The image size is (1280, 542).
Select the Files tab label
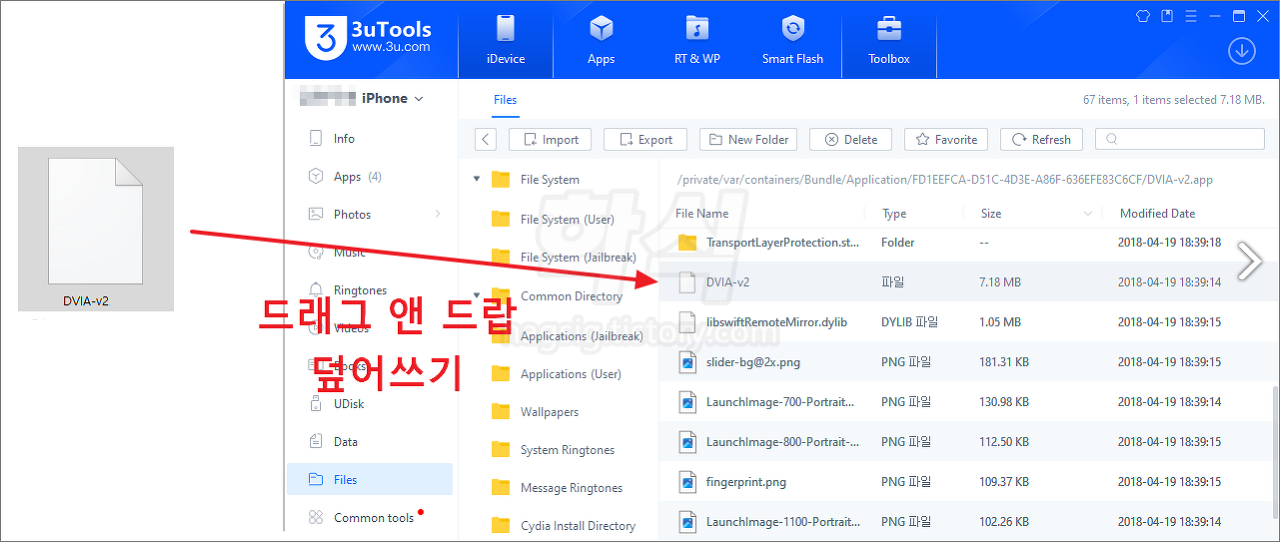pyautogui.click(x=505, y=99)
